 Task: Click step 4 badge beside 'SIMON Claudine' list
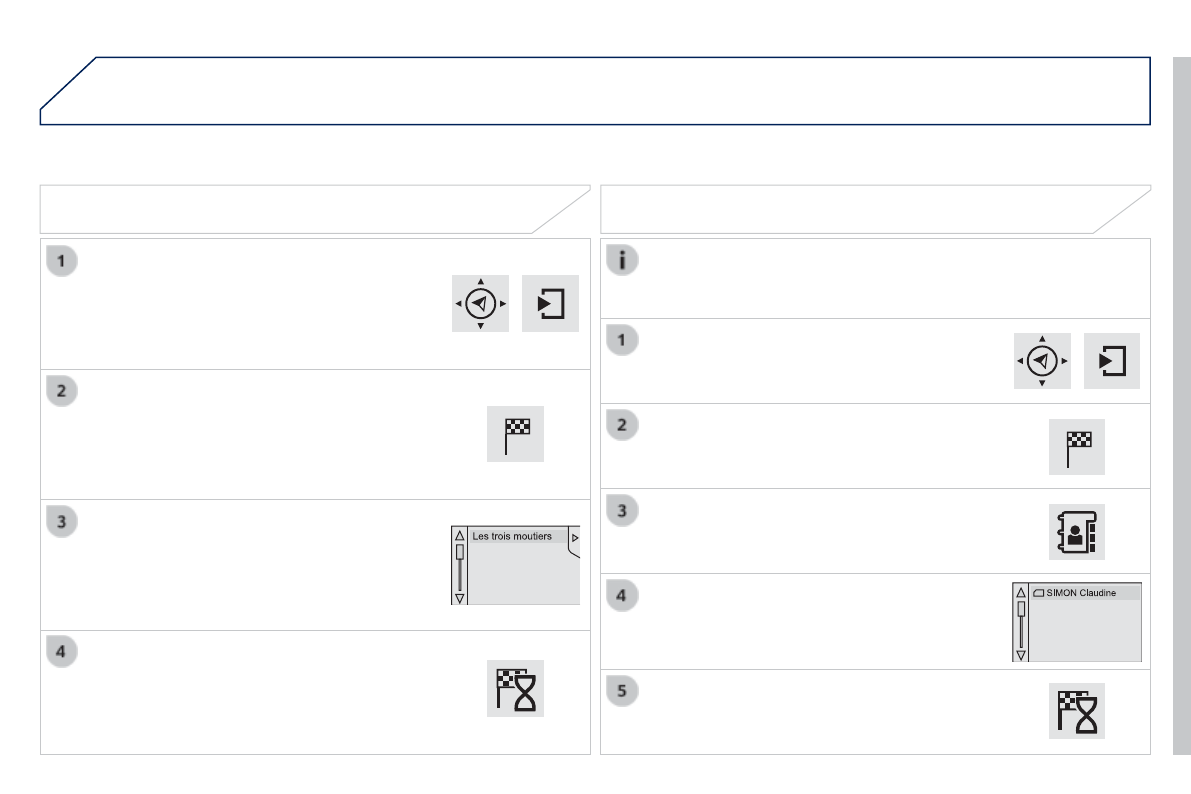623,596
